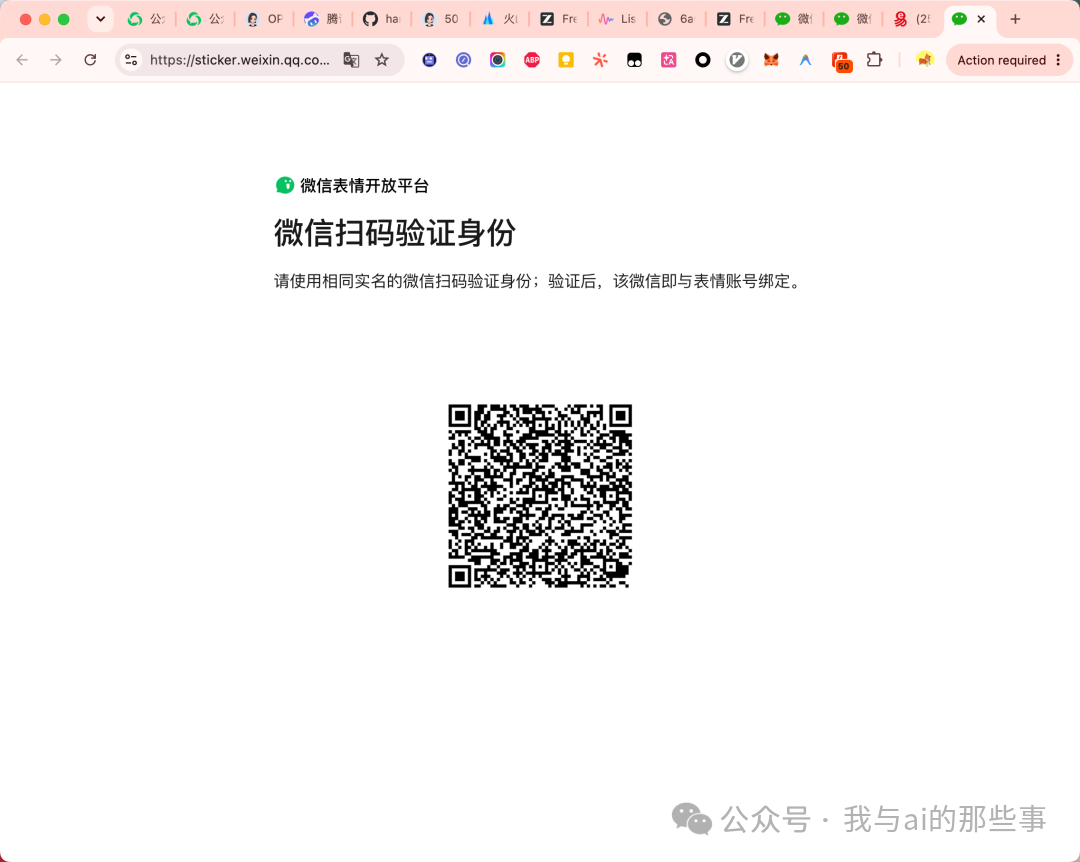The image size is (1080, 862).
Task: Open a new tab with plus button
Action: coord(1015,19)
